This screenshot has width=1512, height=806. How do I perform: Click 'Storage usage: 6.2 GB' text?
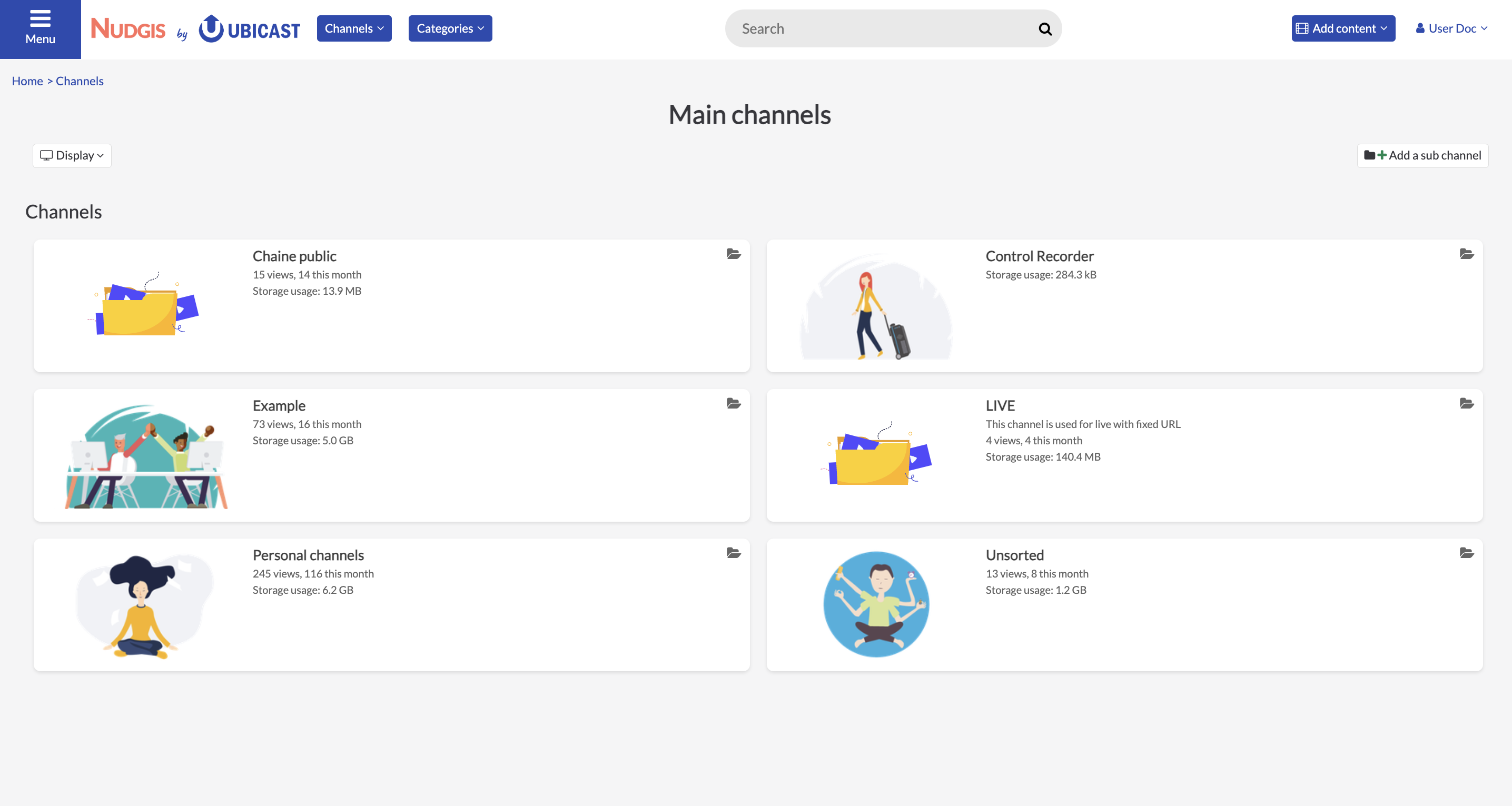303,590
